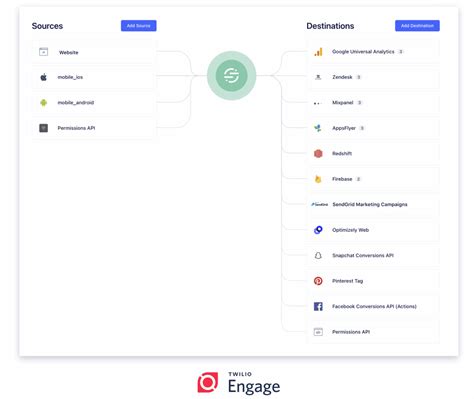Click the Destinations heading
Viewport: 474px width, 399px height.
(x=330, y=26)
